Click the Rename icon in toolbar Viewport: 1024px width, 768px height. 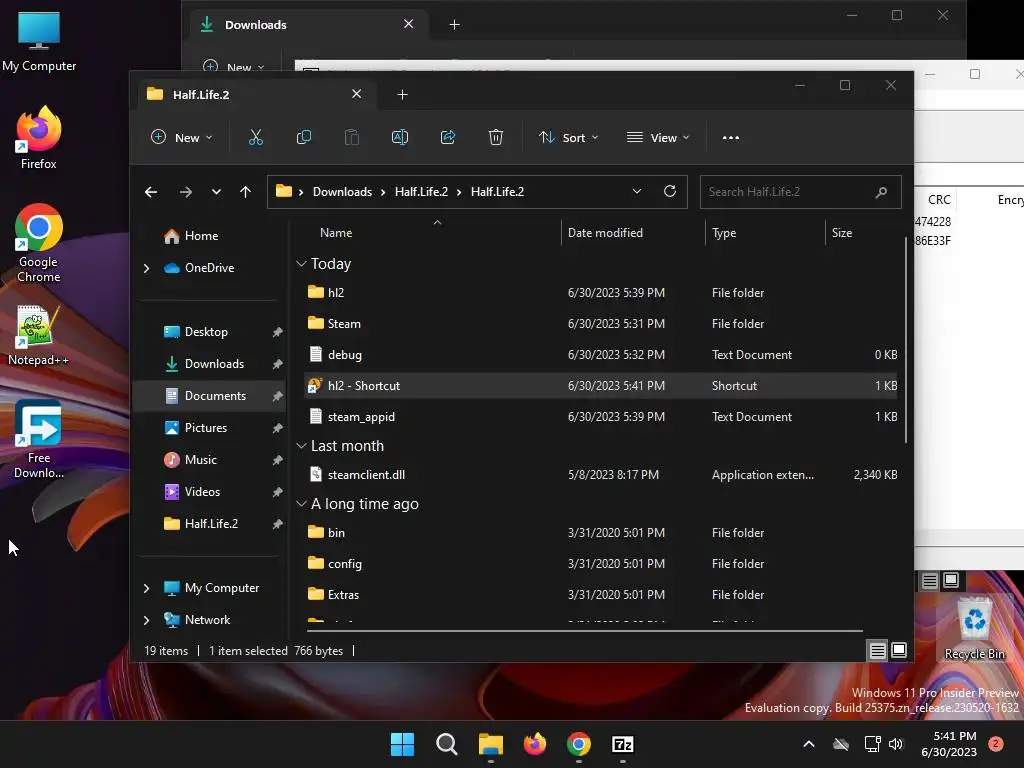400,137
